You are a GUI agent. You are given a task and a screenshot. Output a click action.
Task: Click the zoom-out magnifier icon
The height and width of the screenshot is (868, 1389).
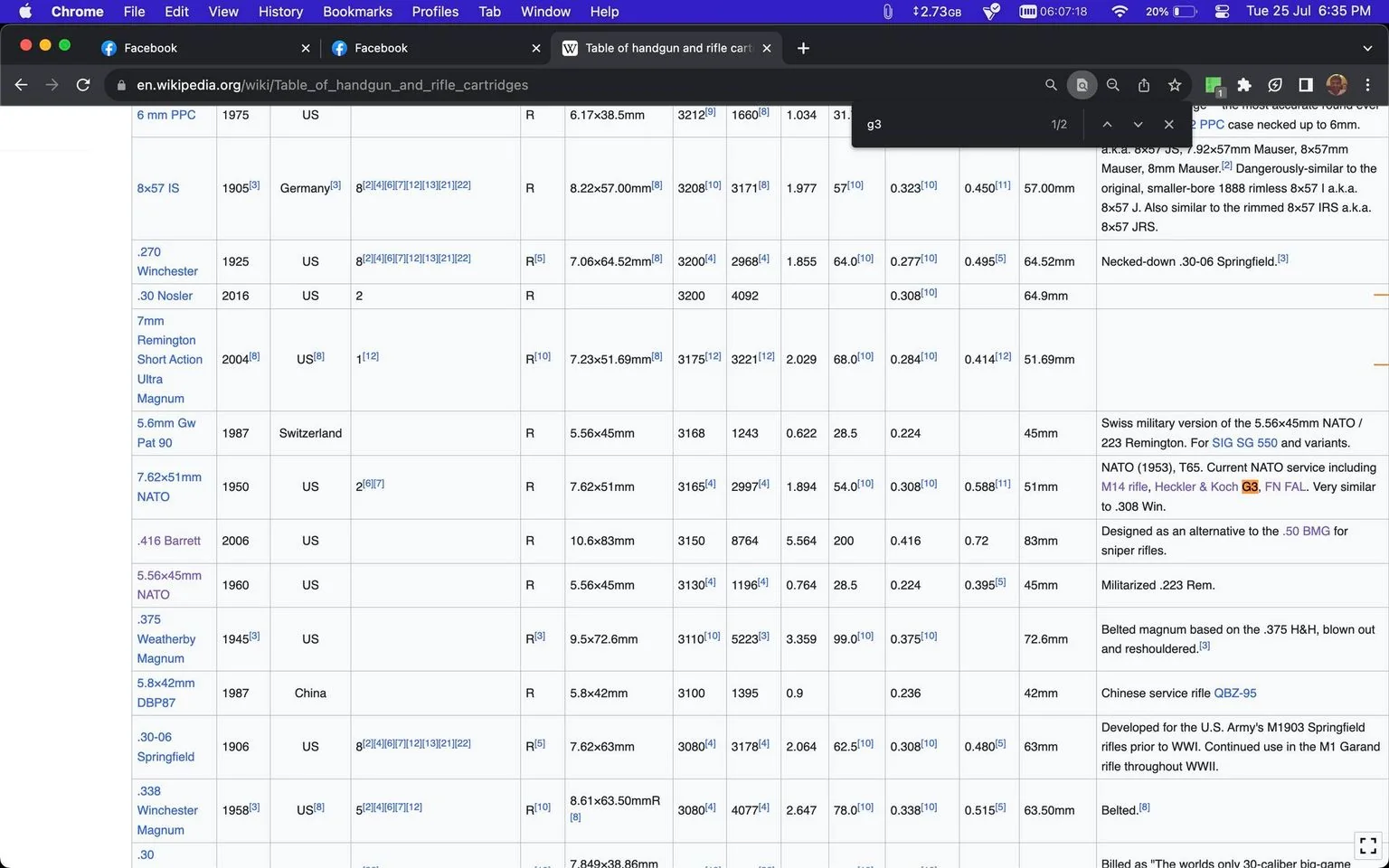pos(1113,85)
